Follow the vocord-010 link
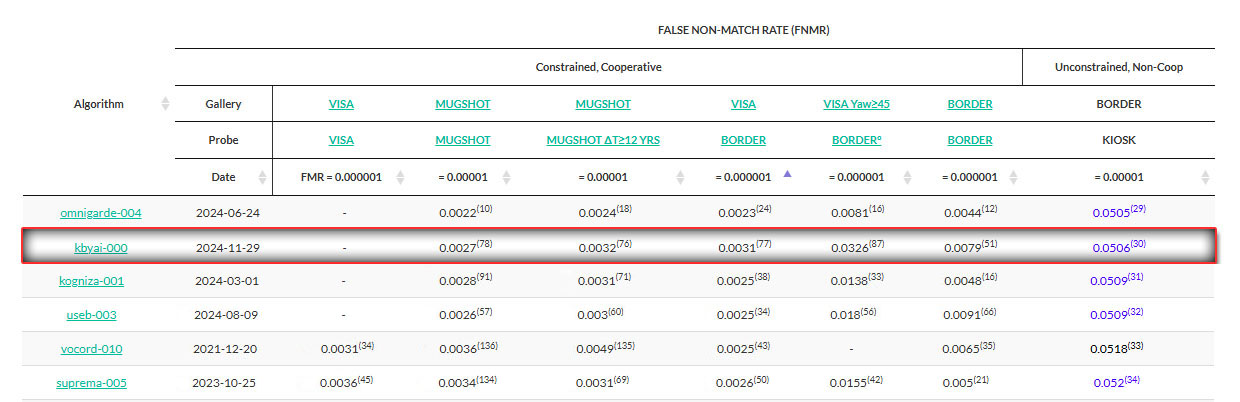 pos(91,349)
